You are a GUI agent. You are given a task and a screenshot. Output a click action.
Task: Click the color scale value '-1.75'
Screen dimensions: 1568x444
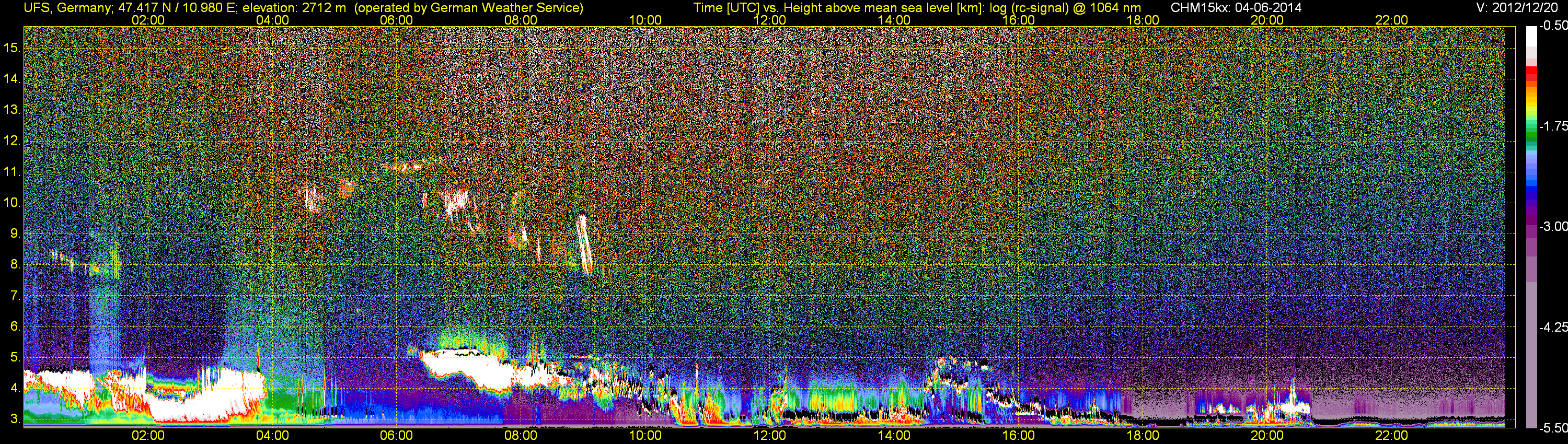pyautogui.click(x=1553, y=126)
